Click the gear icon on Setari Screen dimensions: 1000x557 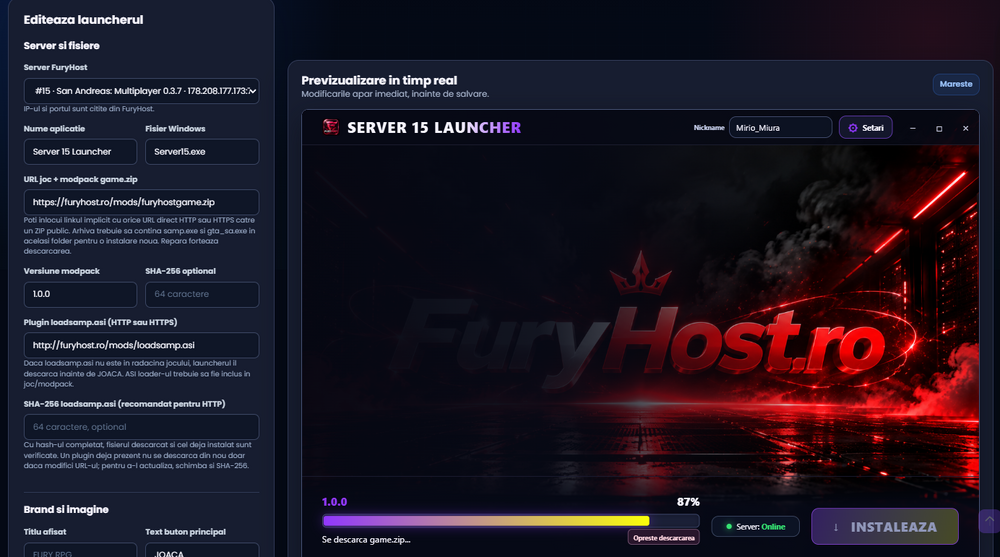853,128
